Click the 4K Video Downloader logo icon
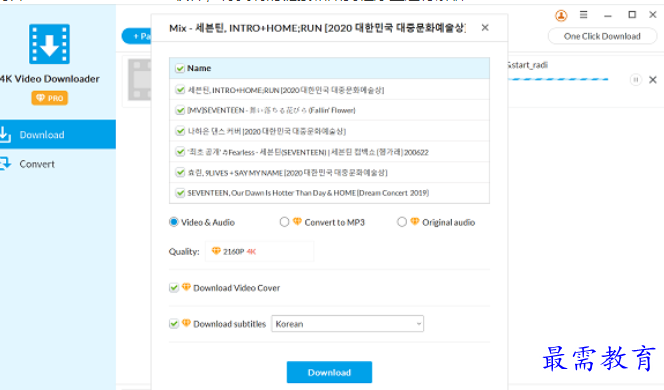 (x=49, y=44)
